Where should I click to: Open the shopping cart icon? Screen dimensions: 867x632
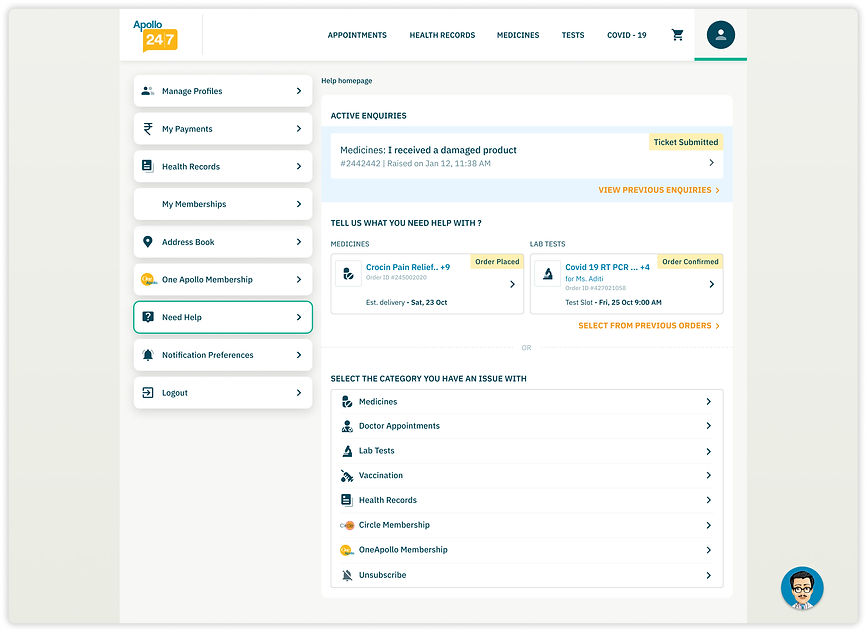click(677, 34)
